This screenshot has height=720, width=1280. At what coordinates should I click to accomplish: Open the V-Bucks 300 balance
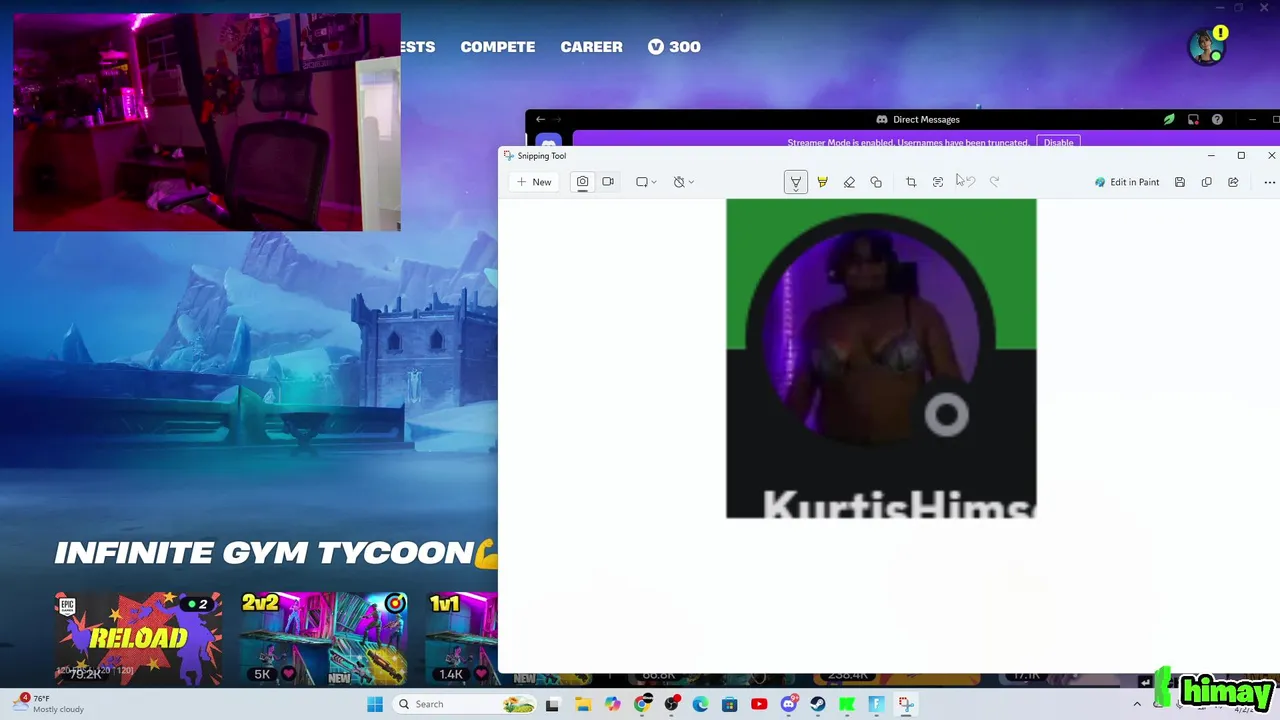click(x=674, y=47)
